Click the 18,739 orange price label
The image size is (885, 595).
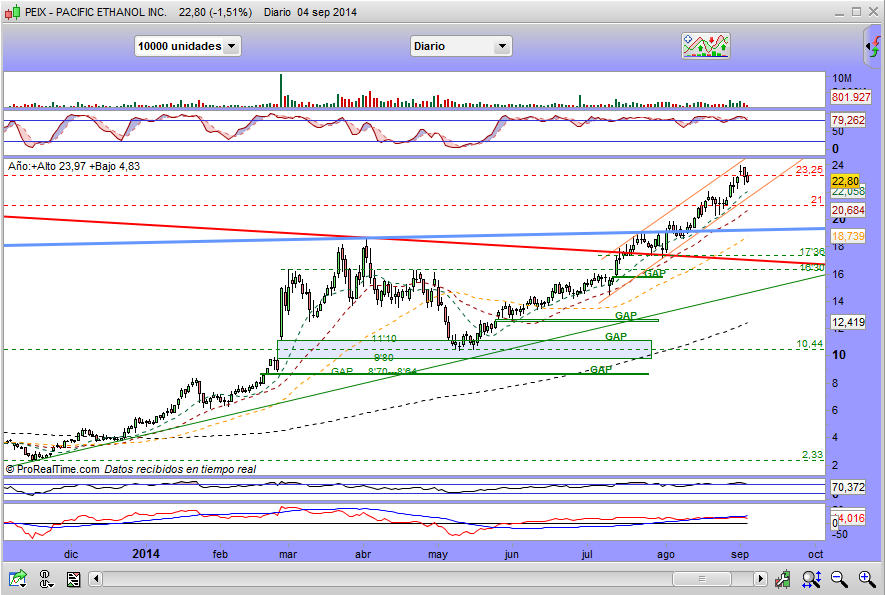[848, 236]
